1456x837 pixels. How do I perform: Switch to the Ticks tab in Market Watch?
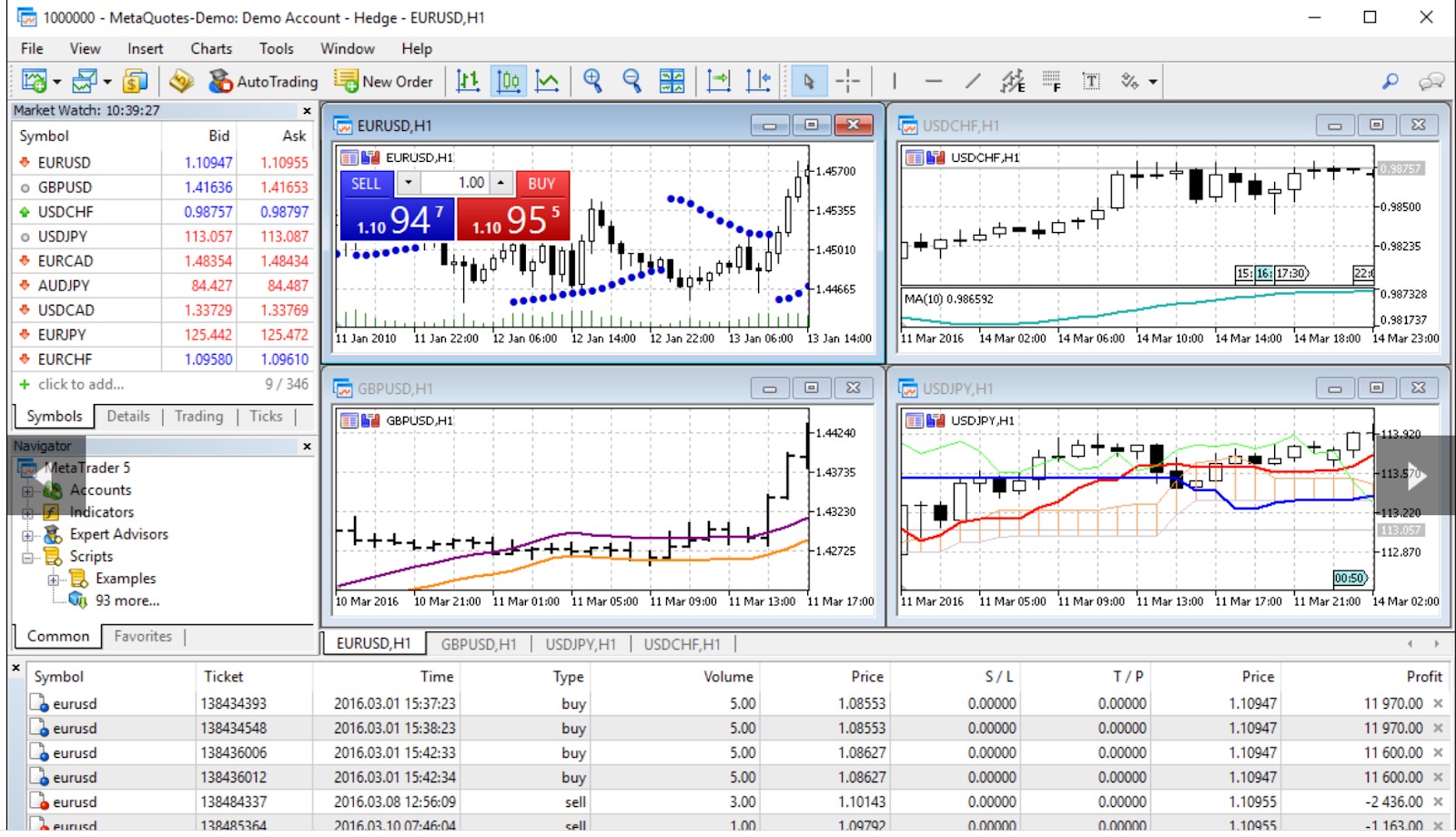[266, 417]
